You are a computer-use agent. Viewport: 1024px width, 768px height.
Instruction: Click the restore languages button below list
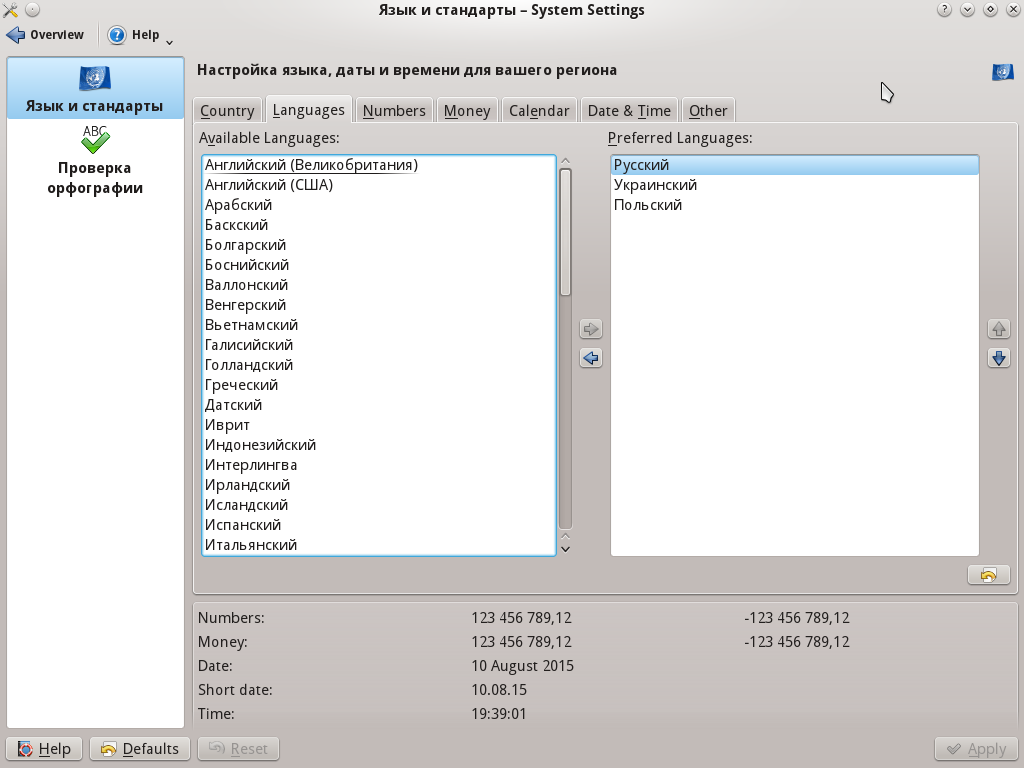point(988,575)
